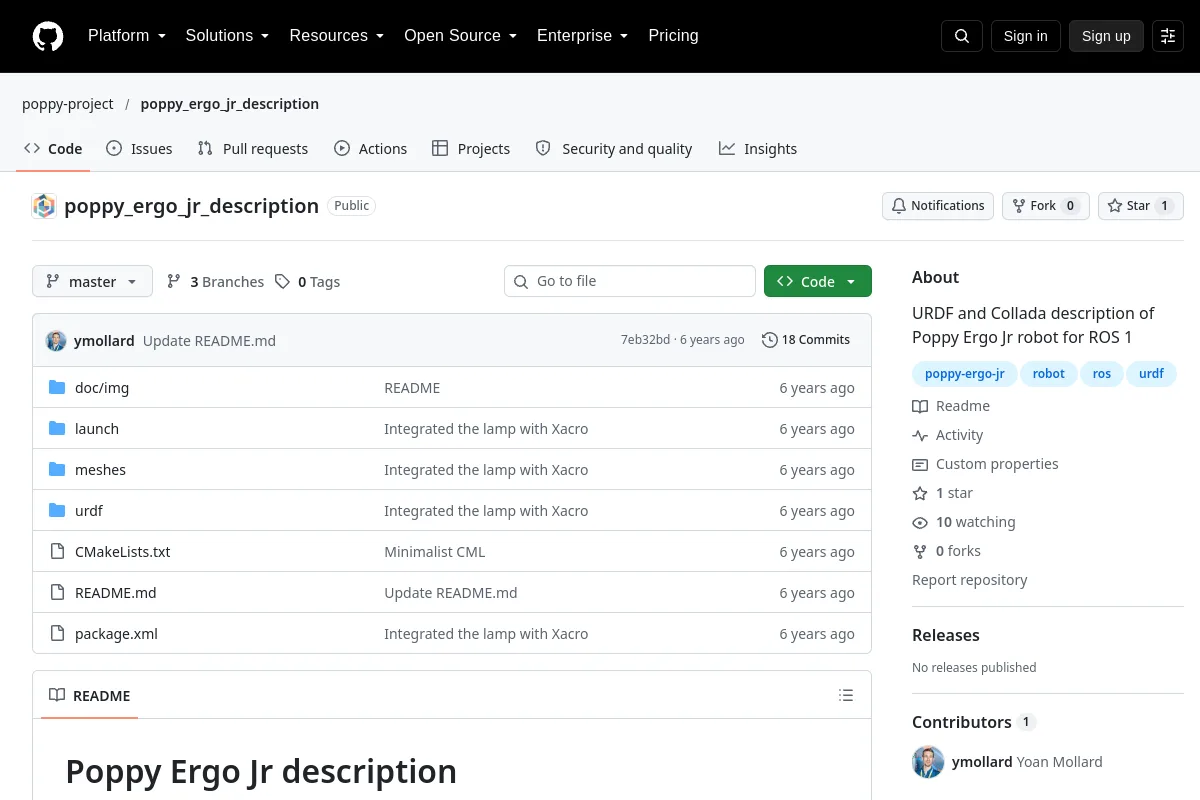Click the CMakeLists.txt file icon
Viewport: 1200px width, 800px height.
point(57,552)
